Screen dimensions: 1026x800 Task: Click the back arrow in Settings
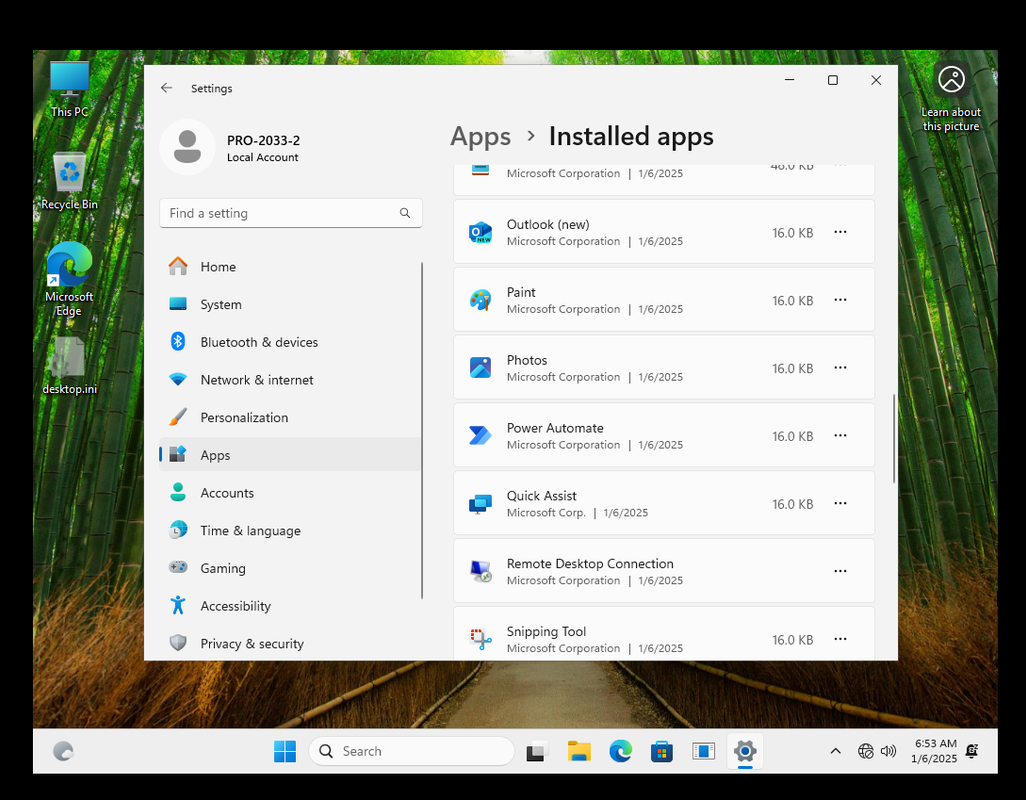click(167, 88)
